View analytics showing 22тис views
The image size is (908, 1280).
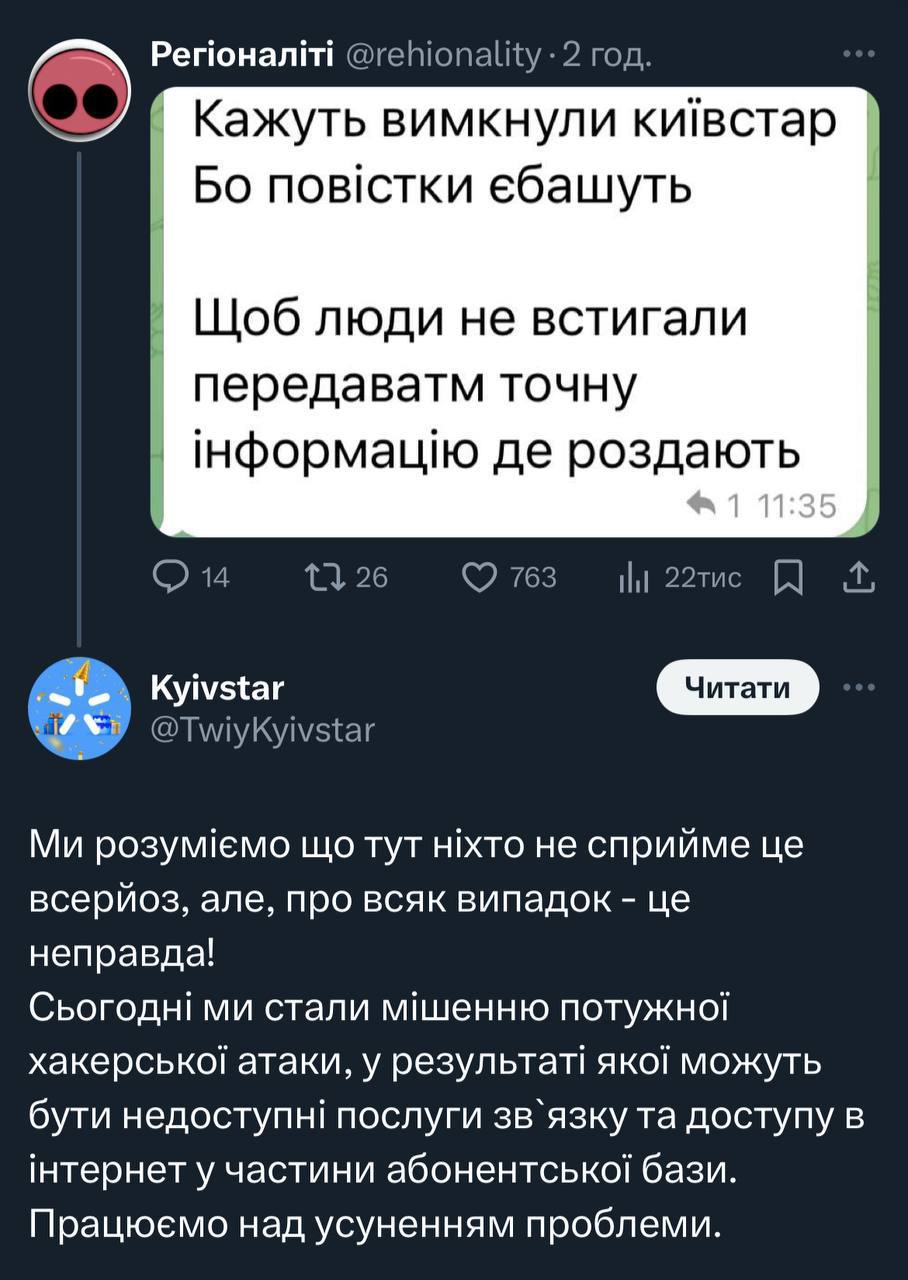(632, 577)
